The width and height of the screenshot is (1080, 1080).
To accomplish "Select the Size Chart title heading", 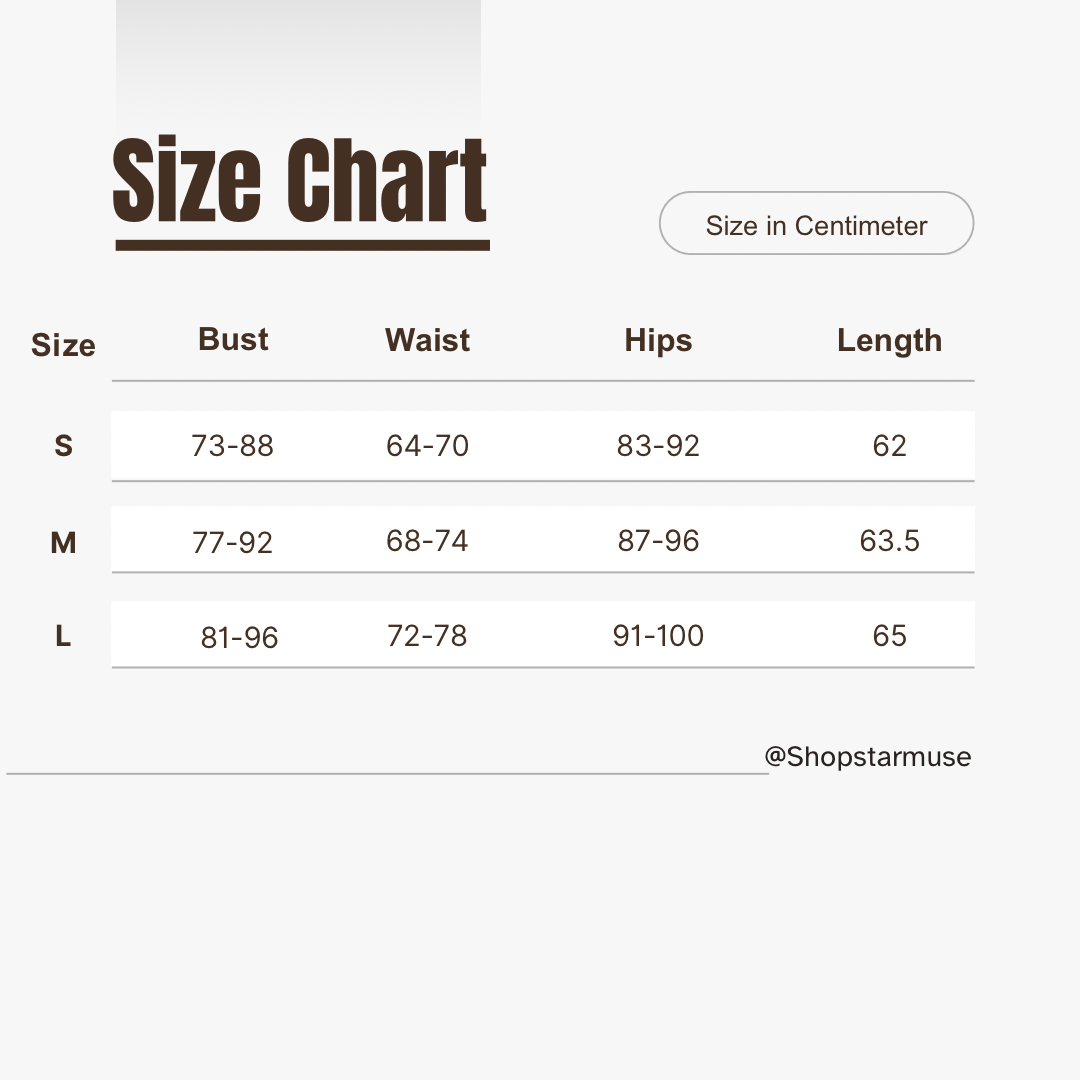I will point(300,180).
